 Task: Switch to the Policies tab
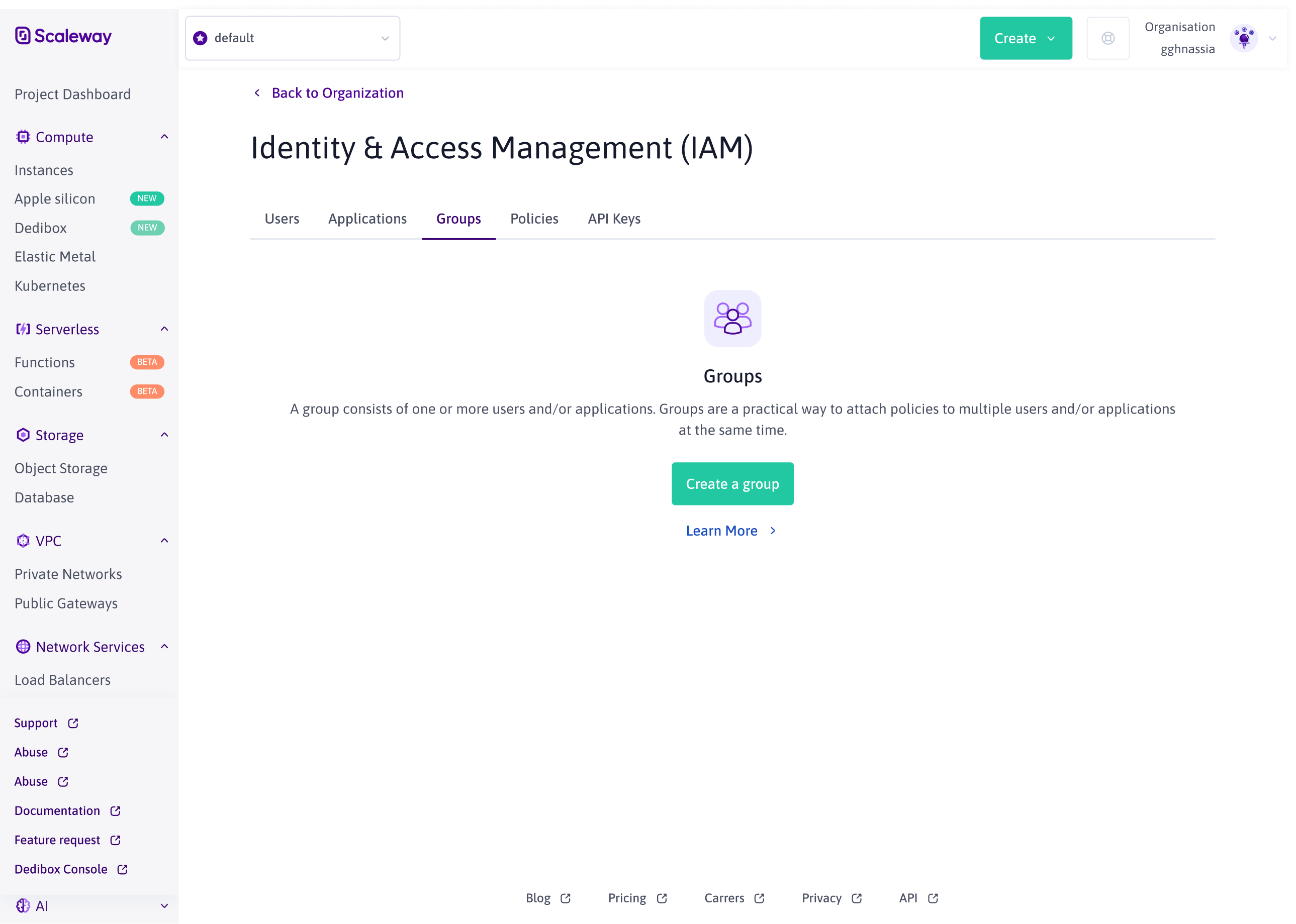coord(534,219)
